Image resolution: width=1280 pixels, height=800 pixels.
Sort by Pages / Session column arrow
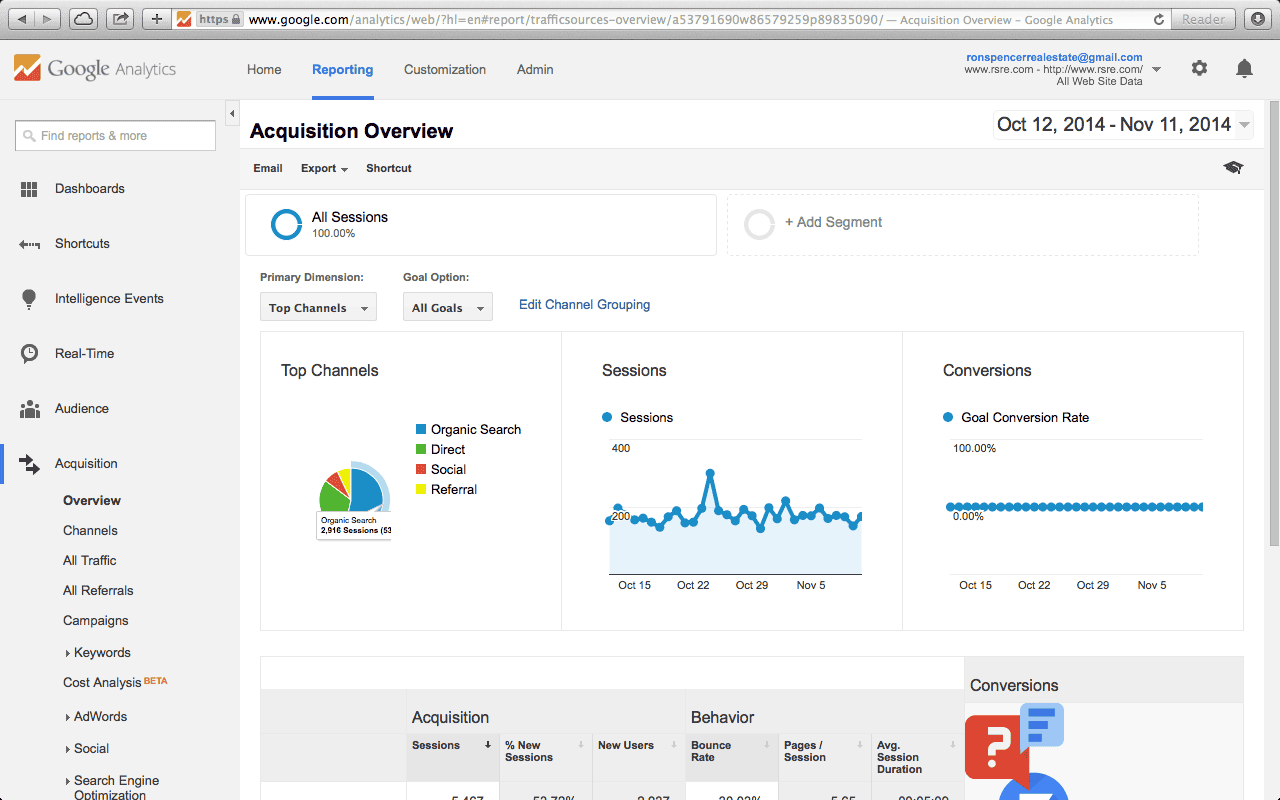pos(859,745)
